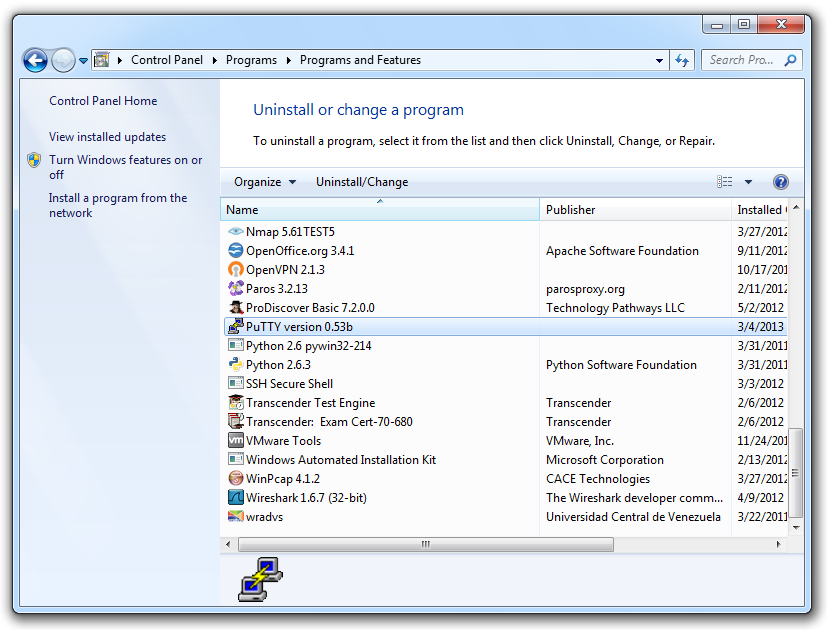Click the Control Panel icon in address bar
This screenshot has height=630, width=827.
click(x=101, y=60)
